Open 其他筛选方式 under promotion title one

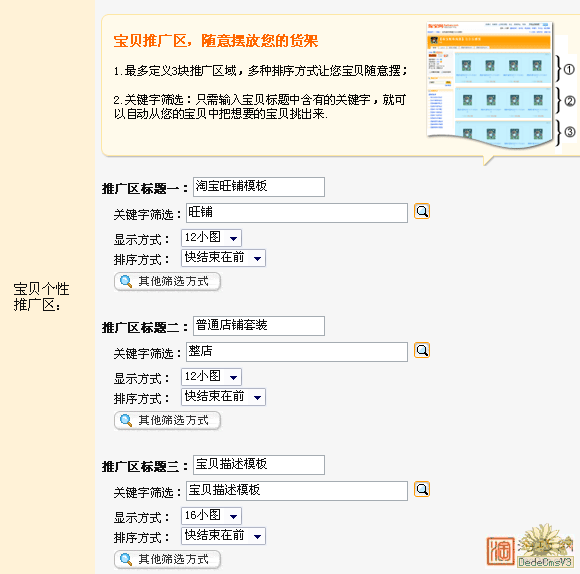point(168,281)
